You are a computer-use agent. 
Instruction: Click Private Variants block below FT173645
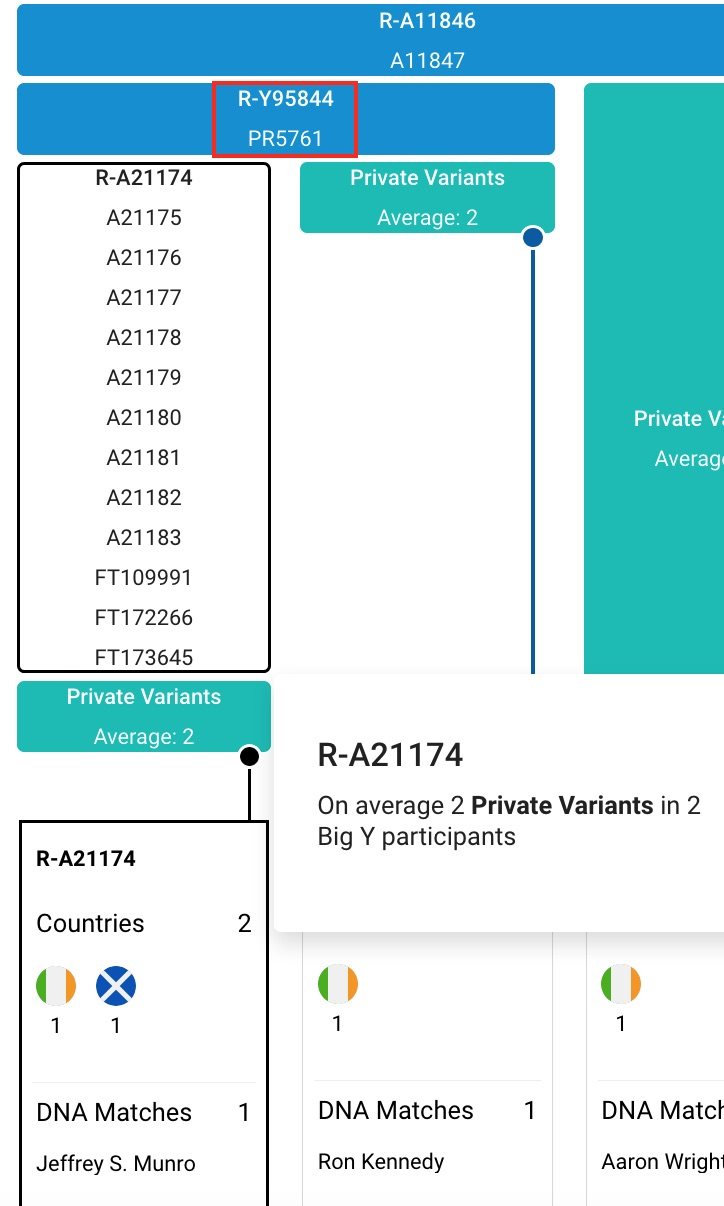coord(144,716)
